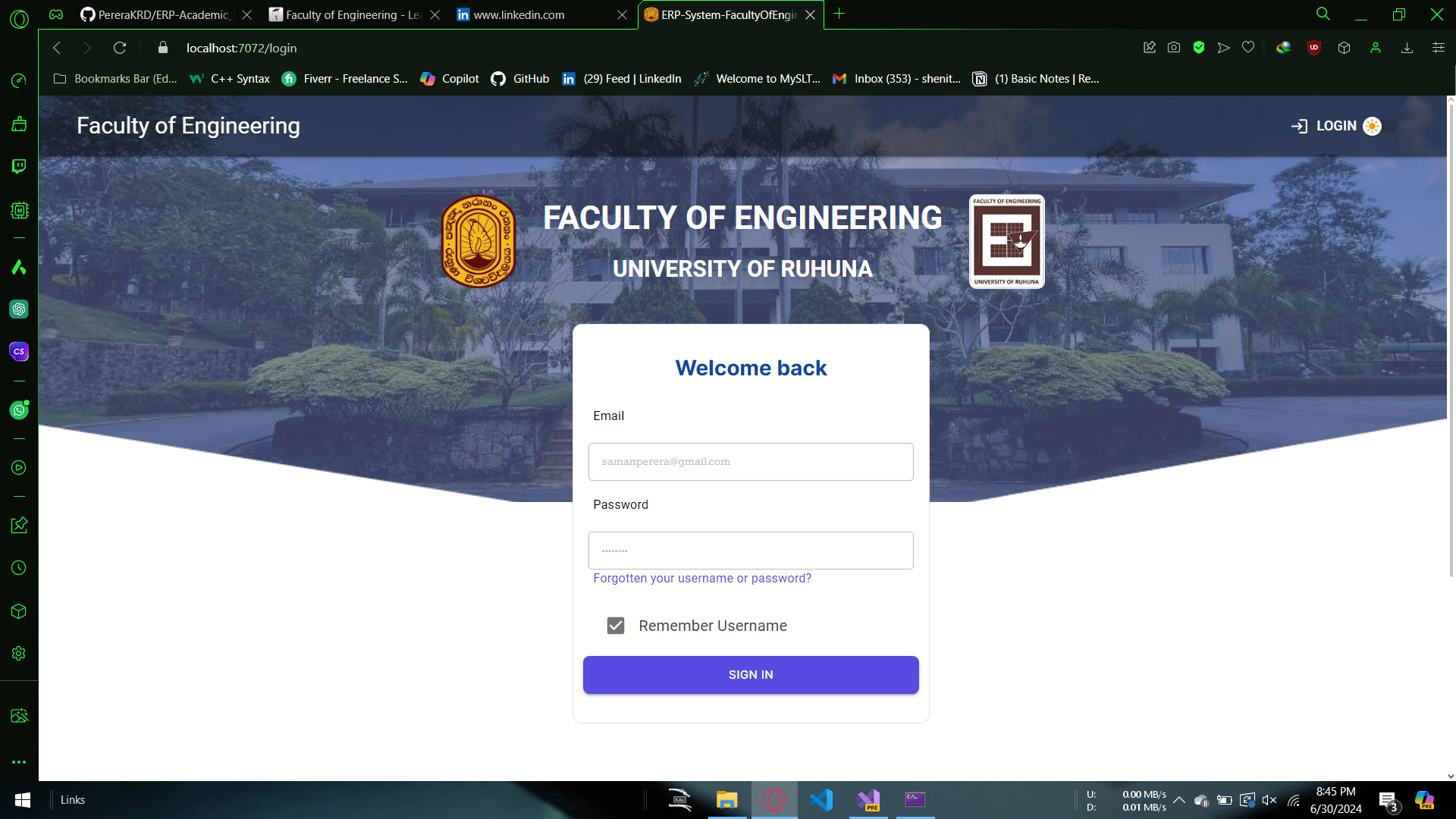The image size is (1456, 819).
Task: Open the downloads icon in toolbar
Action: click(1407, 48)
